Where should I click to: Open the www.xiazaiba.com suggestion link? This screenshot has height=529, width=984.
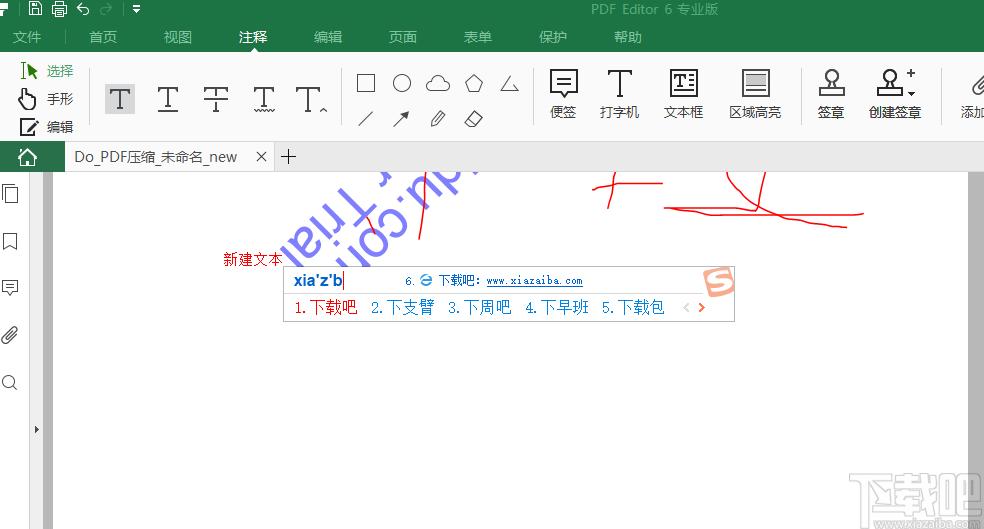[x=534, y=281]
